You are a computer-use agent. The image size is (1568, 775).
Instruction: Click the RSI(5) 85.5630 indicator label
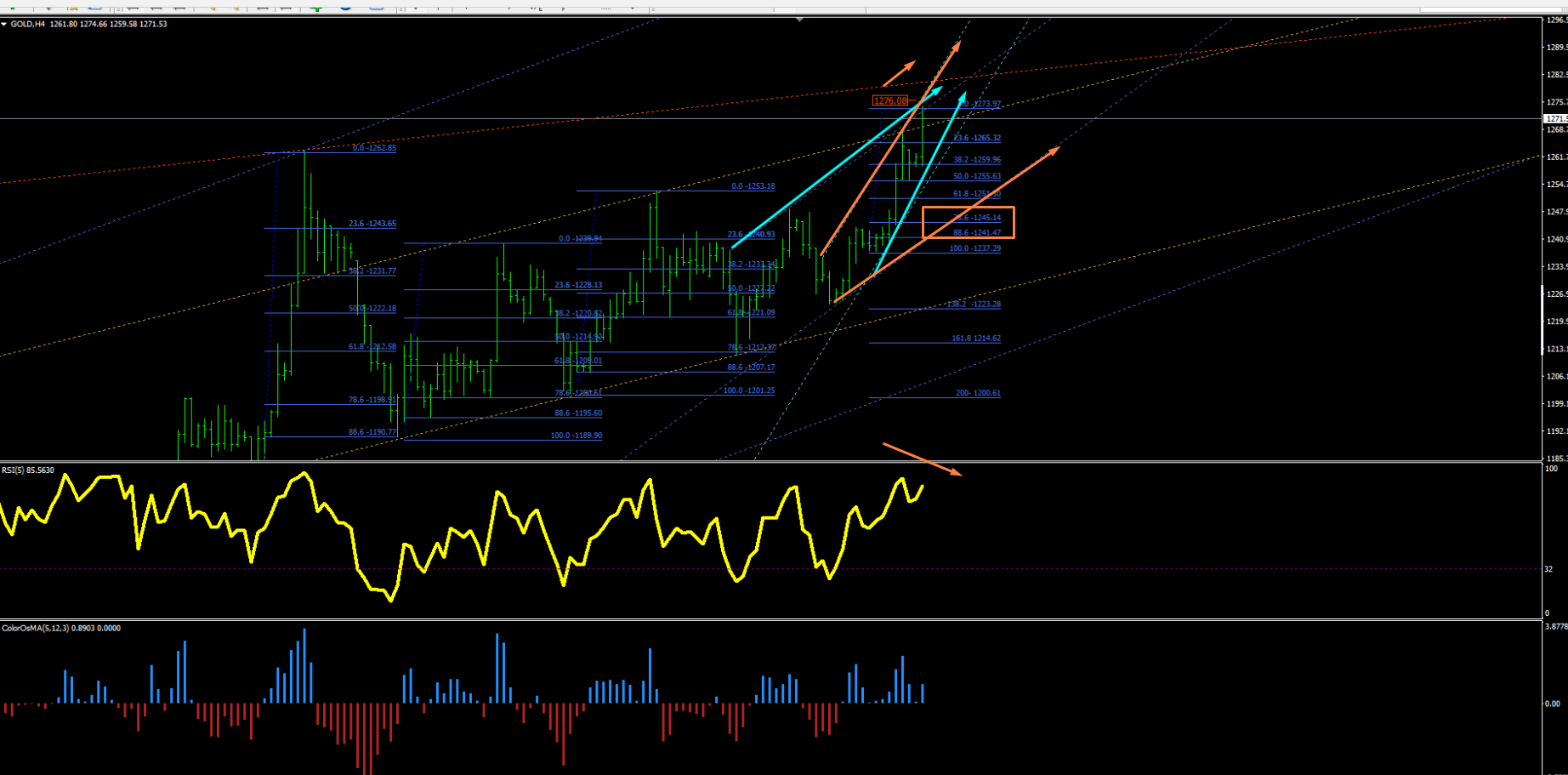pos(28,470)
